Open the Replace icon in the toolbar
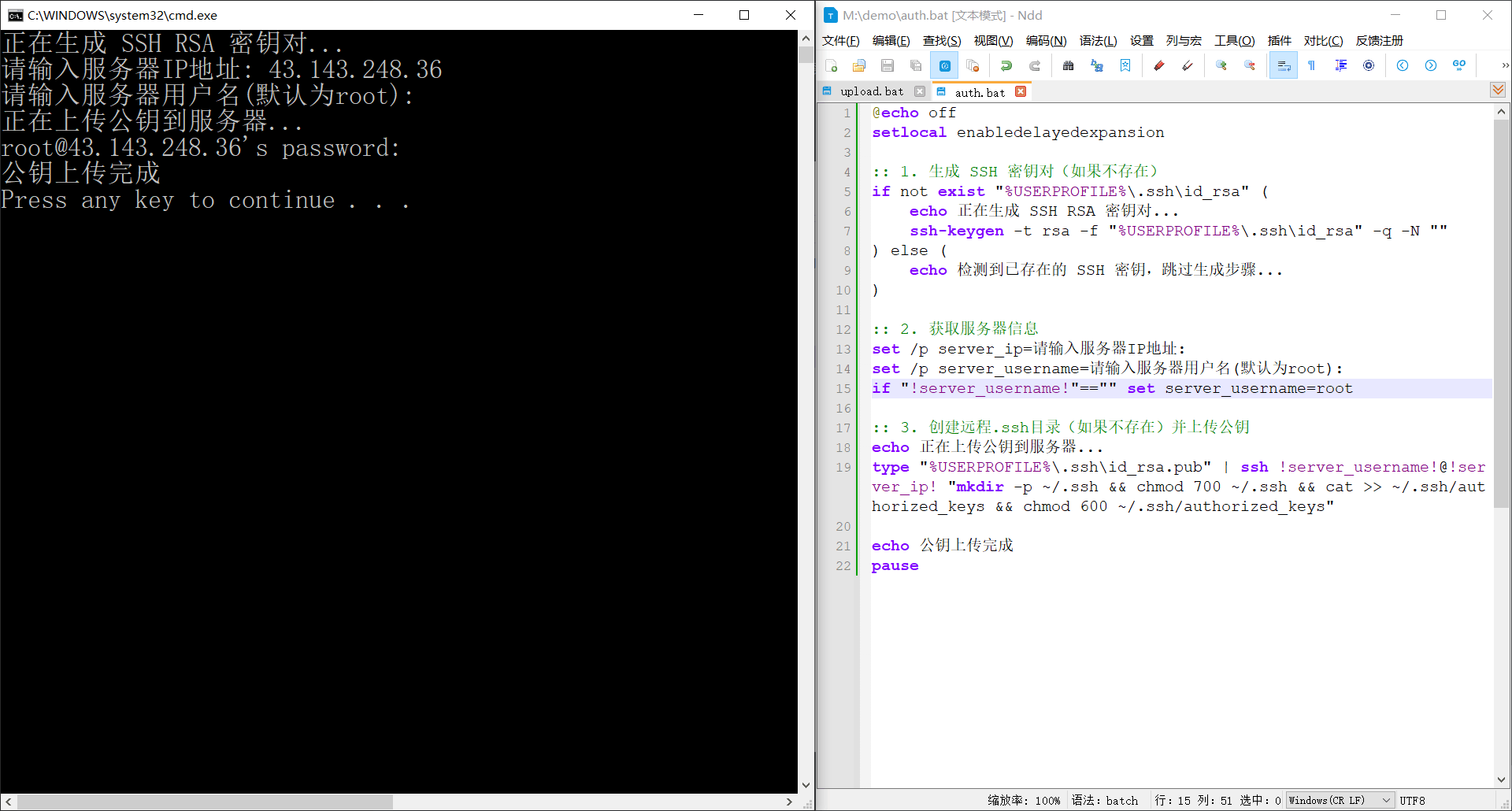The image size is (1512, 811). coord(1097,65)
